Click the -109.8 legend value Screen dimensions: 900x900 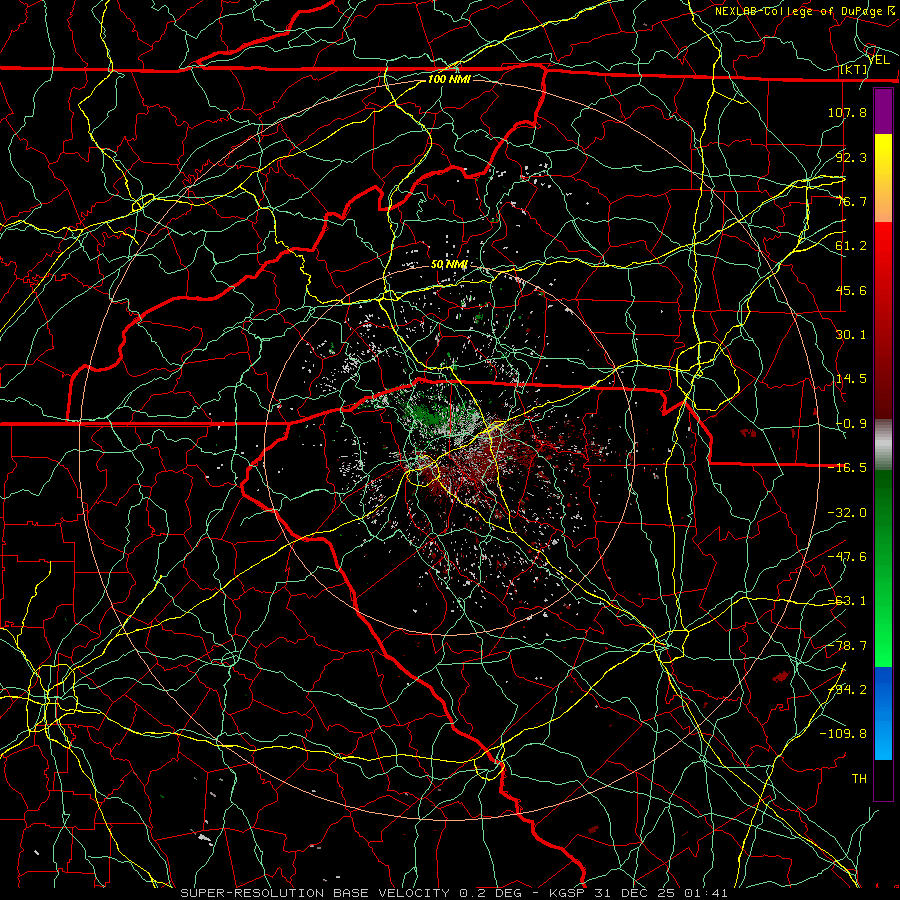843,734
